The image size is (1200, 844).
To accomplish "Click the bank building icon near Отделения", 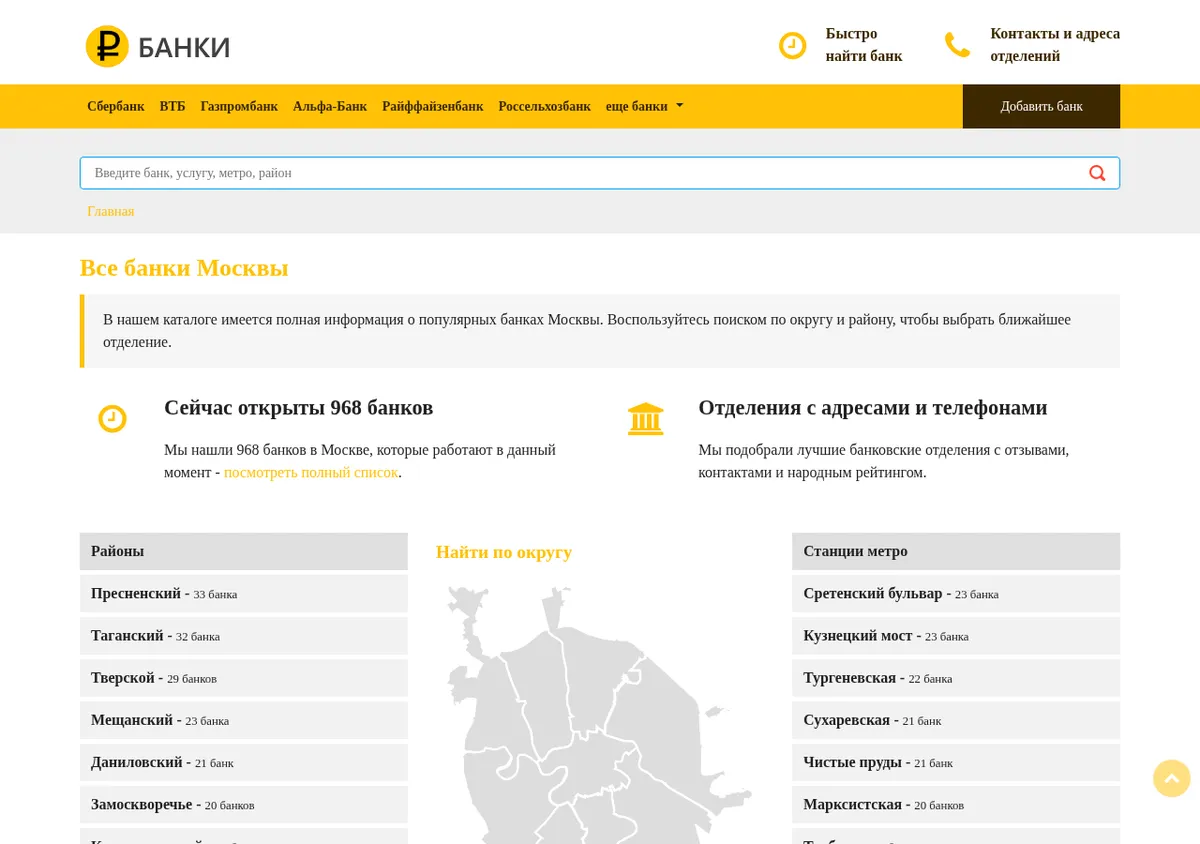I will [x=646, y=419].
